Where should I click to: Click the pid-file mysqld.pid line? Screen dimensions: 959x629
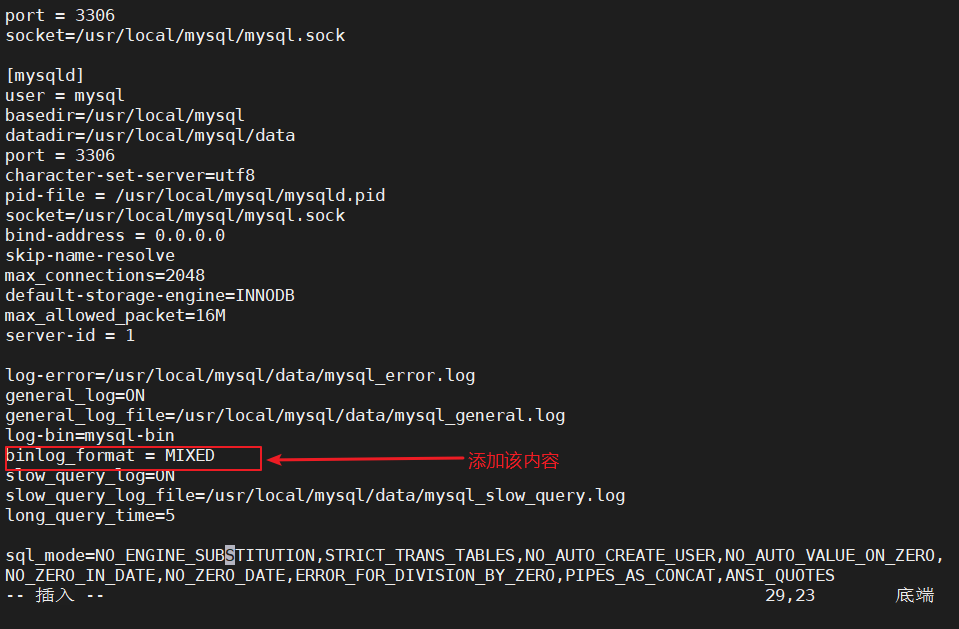[x=195, y=196]
